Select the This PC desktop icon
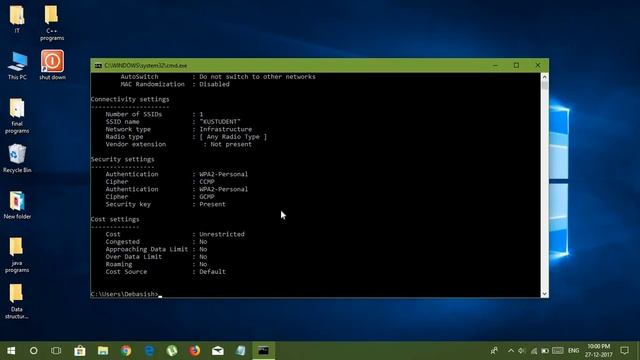This screenshot has height=360, width=640. pos(17,66)
